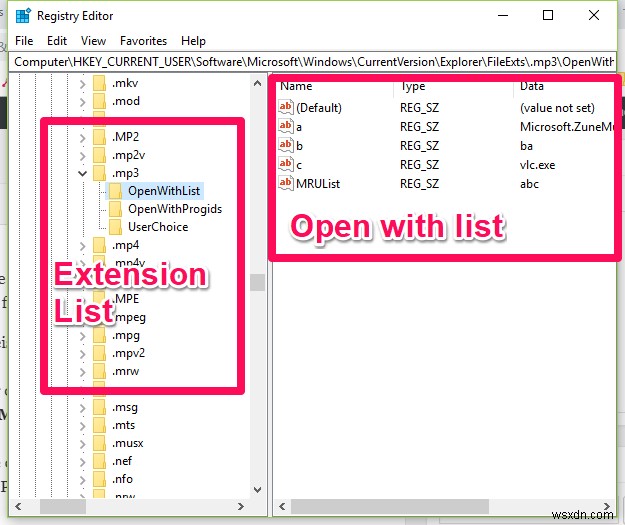Click the string icon of value b
625x525 pixels.
pos(286,145)
